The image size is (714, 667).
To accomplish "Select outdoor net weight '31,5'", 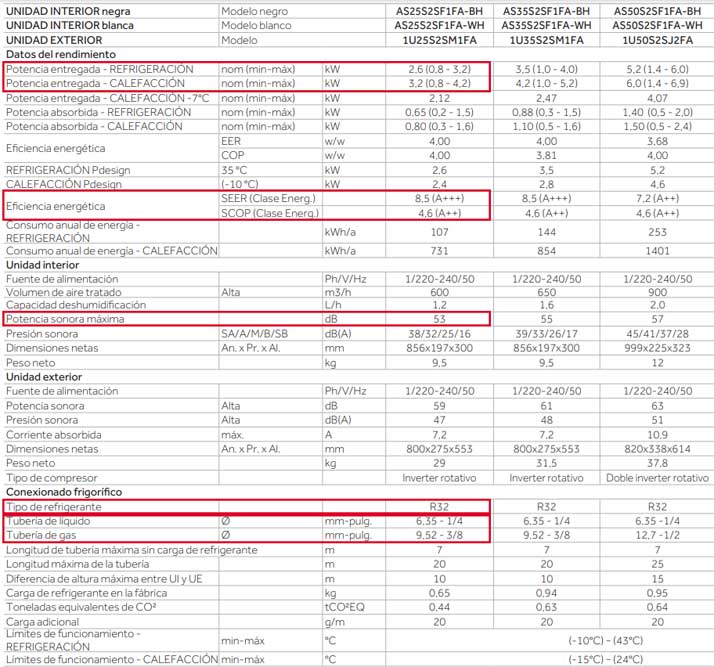I will [x=546, y=463].
